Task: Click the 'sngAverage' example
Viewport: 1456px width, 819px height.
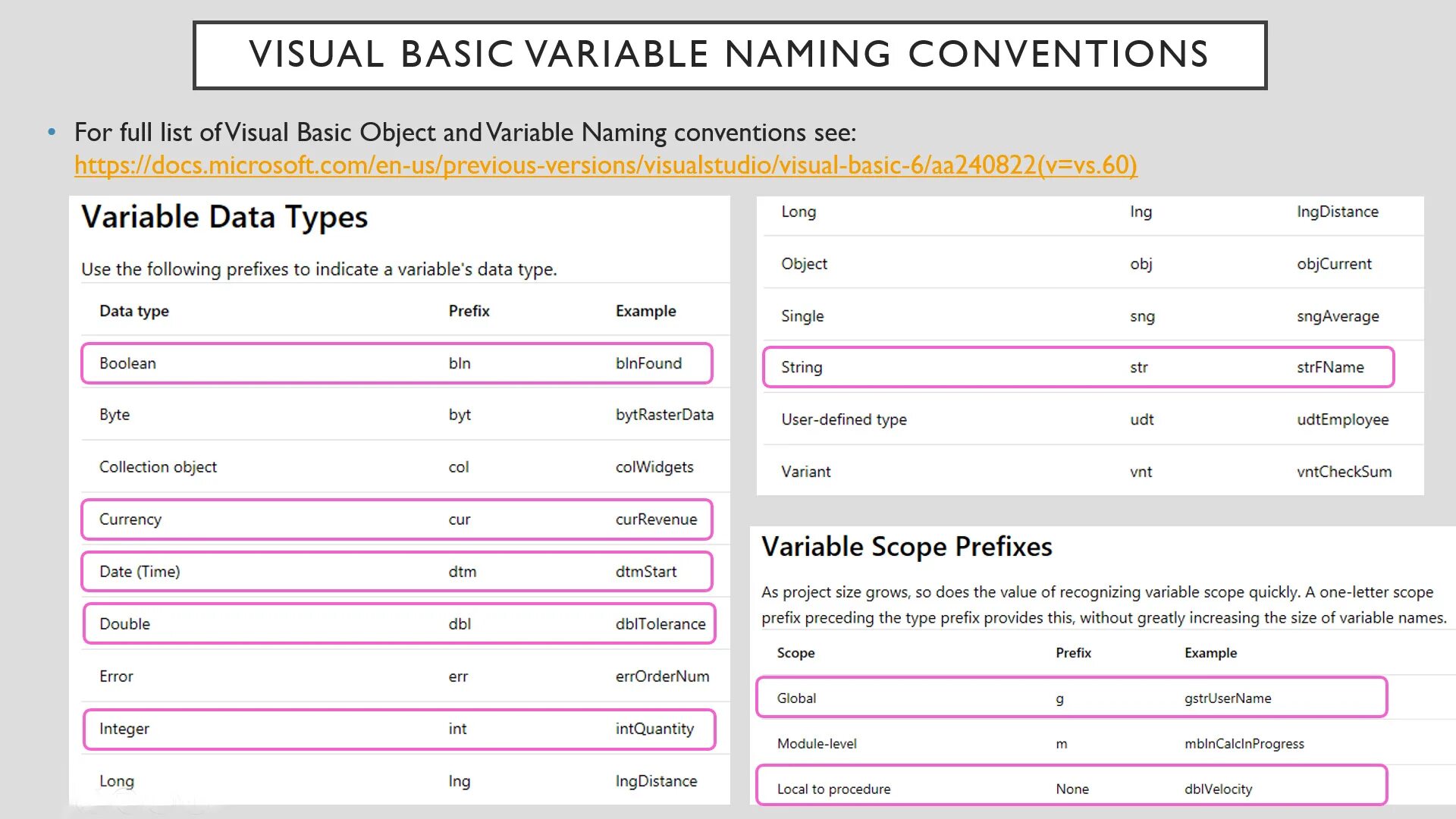Action: point(1338,316)
